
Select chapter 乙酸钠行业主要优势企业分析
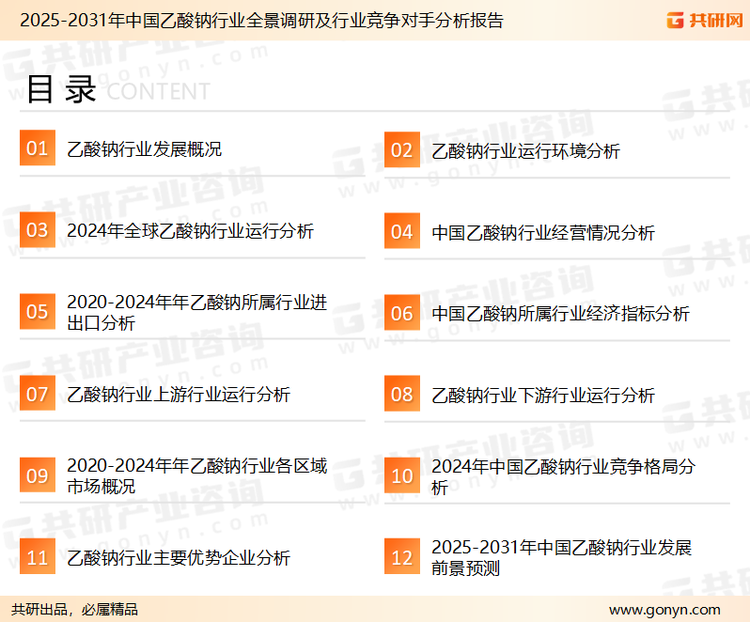[x=179, y=558]
